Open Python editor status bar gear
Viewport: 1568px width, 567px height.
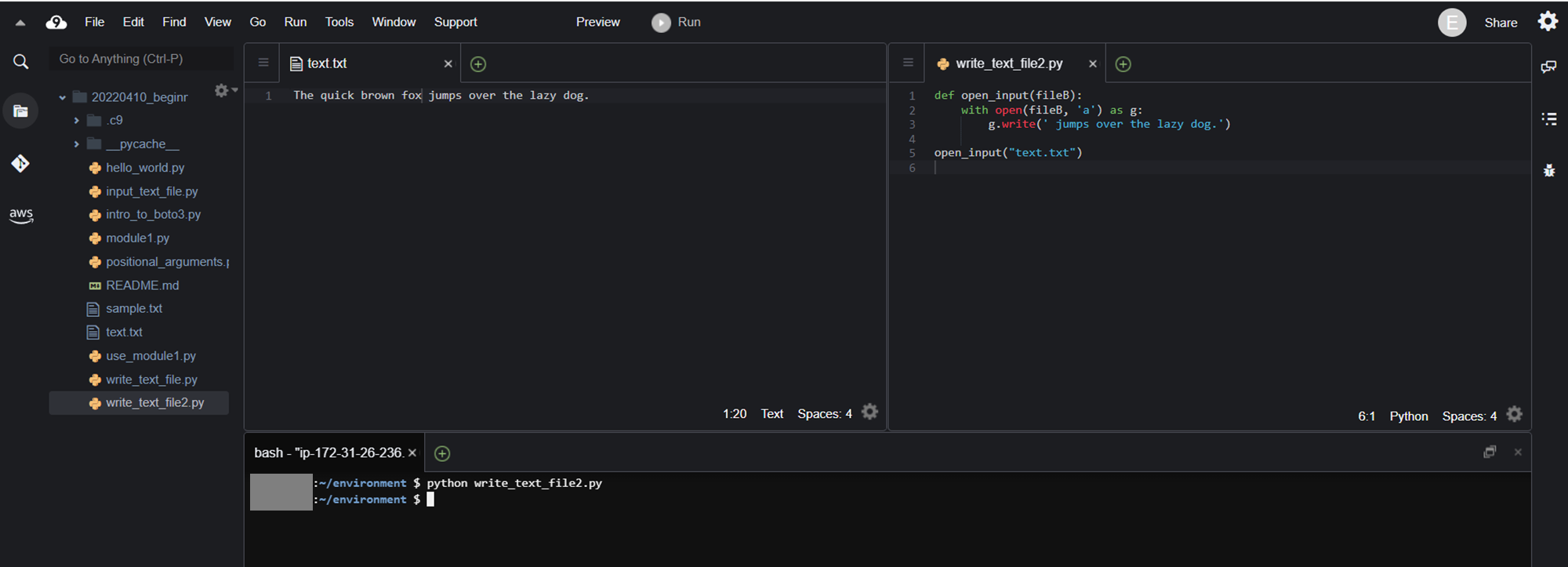click(x=1515, y=414)
